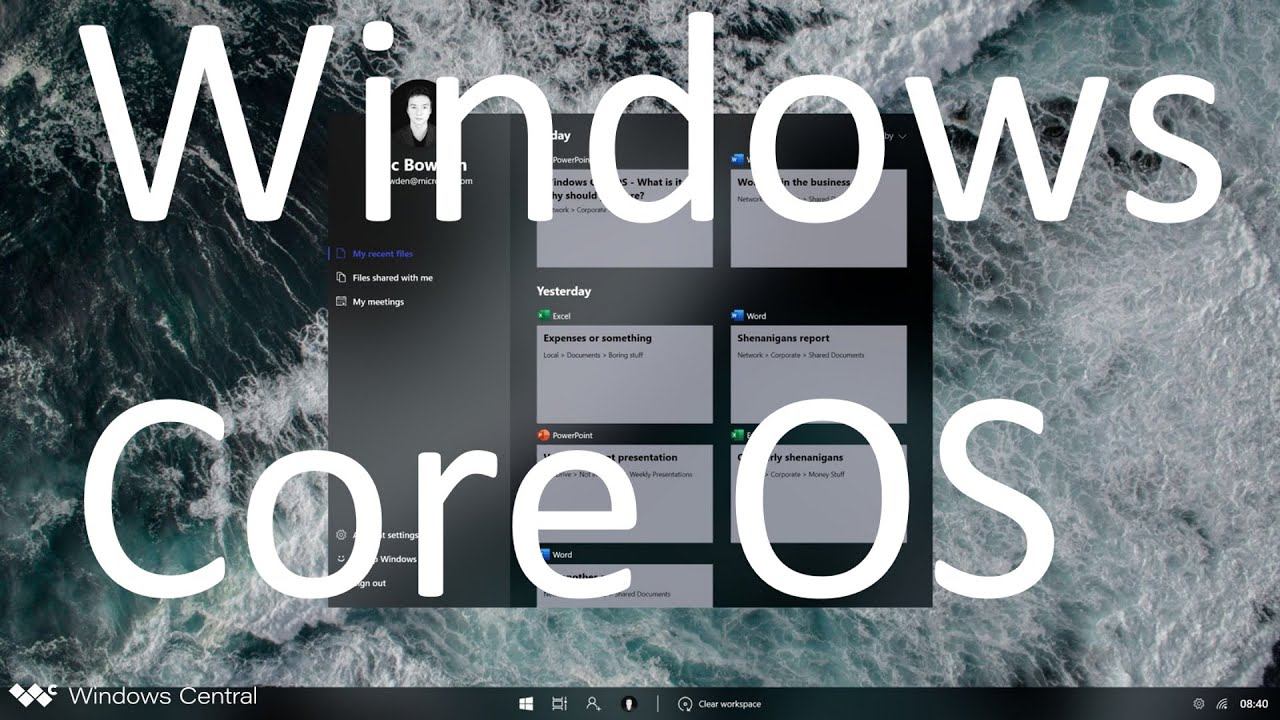This screenshot has height=720, width=1280.
Task: Open the user avatar in the taskbar
Action: coord(629,704)
